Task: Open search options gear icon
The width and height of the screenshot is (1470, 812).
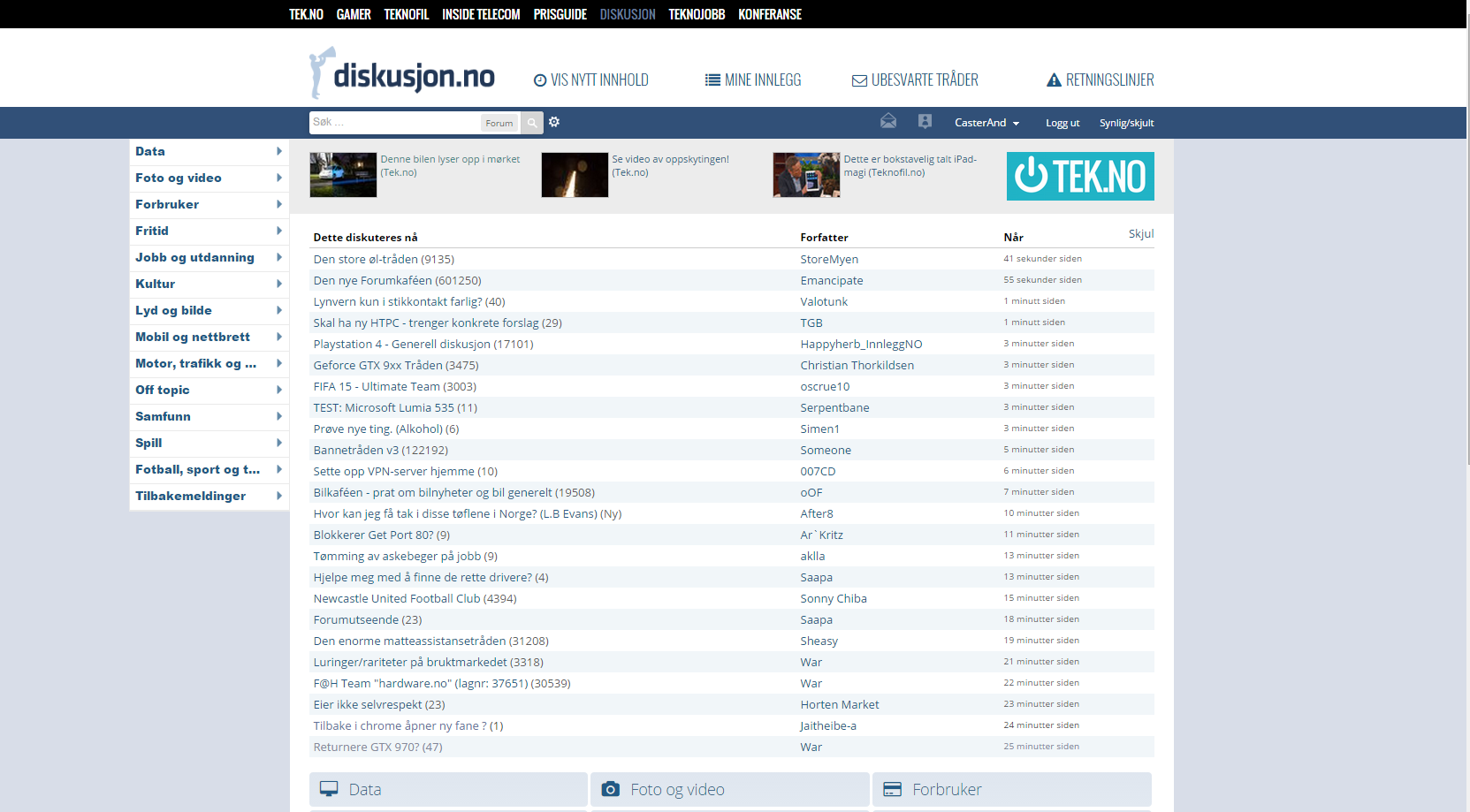Action: (554, 122)
